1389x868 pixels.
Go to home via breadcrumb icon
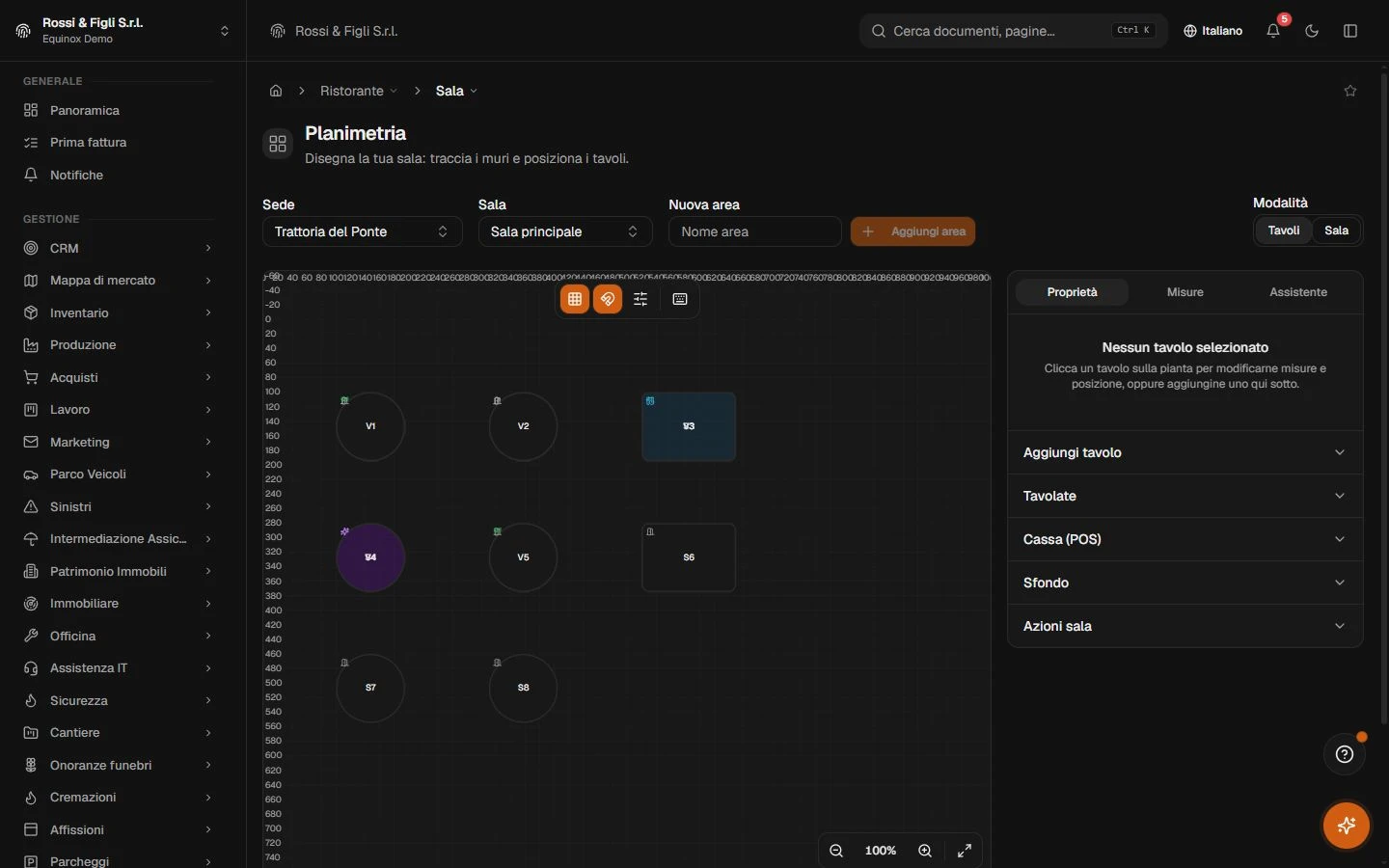[x=276, y=91]
